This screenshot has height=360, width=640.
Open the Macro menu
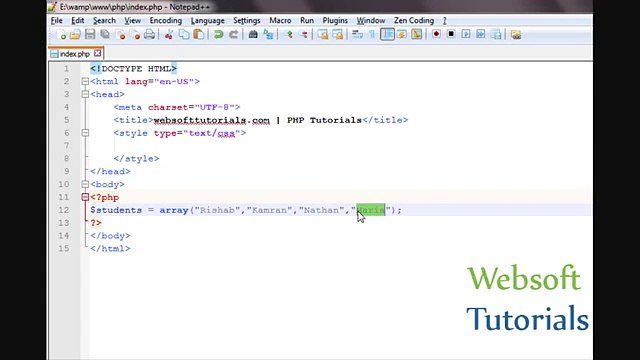280,20
